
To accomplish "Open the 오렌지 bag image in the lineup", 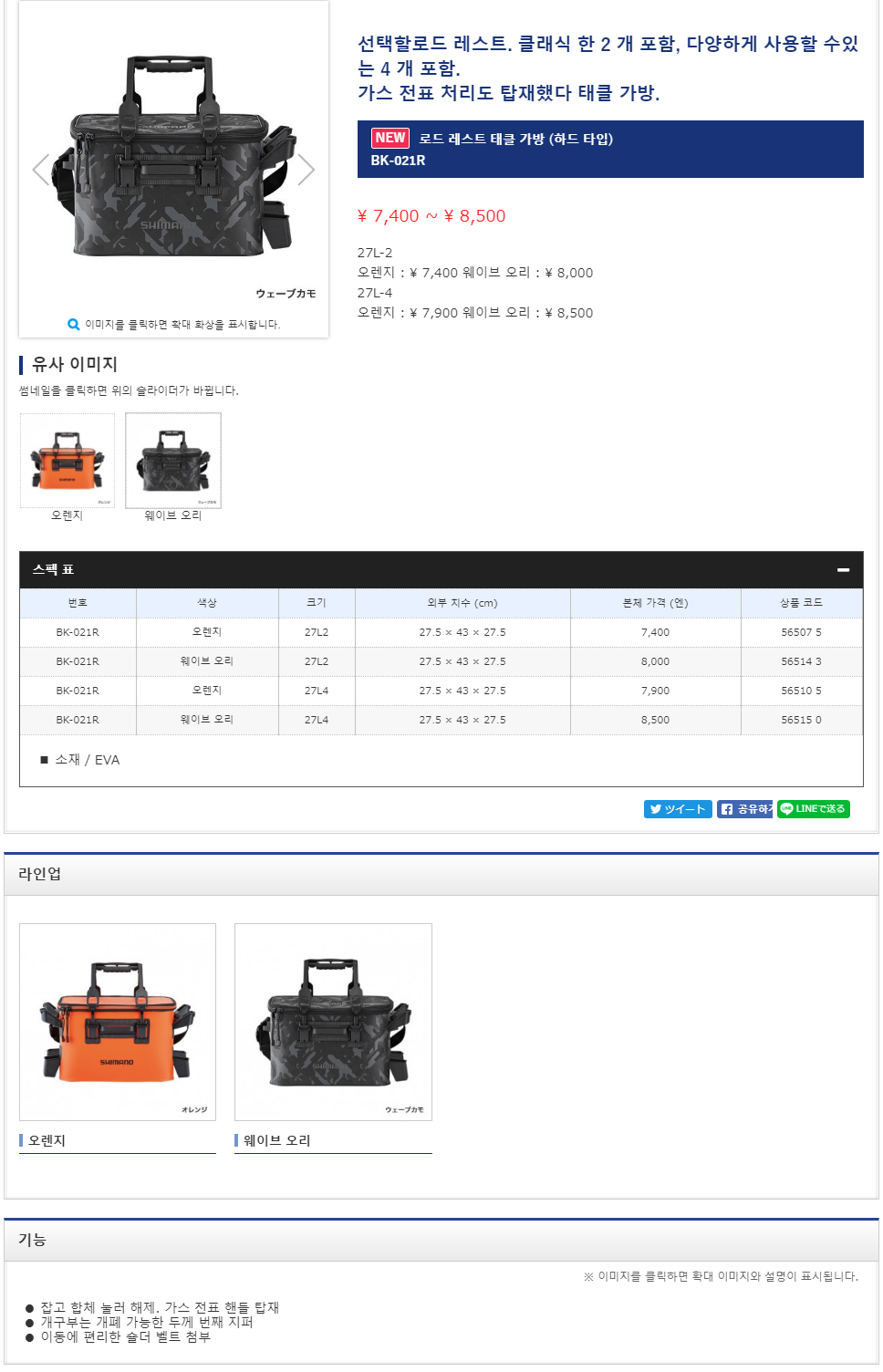I will coord(118,1022).
